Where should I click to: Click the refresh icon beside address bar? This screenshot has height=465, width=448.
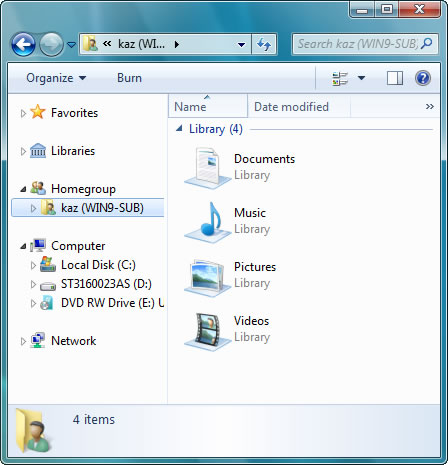pyautogui.click(x=264, y=44)
